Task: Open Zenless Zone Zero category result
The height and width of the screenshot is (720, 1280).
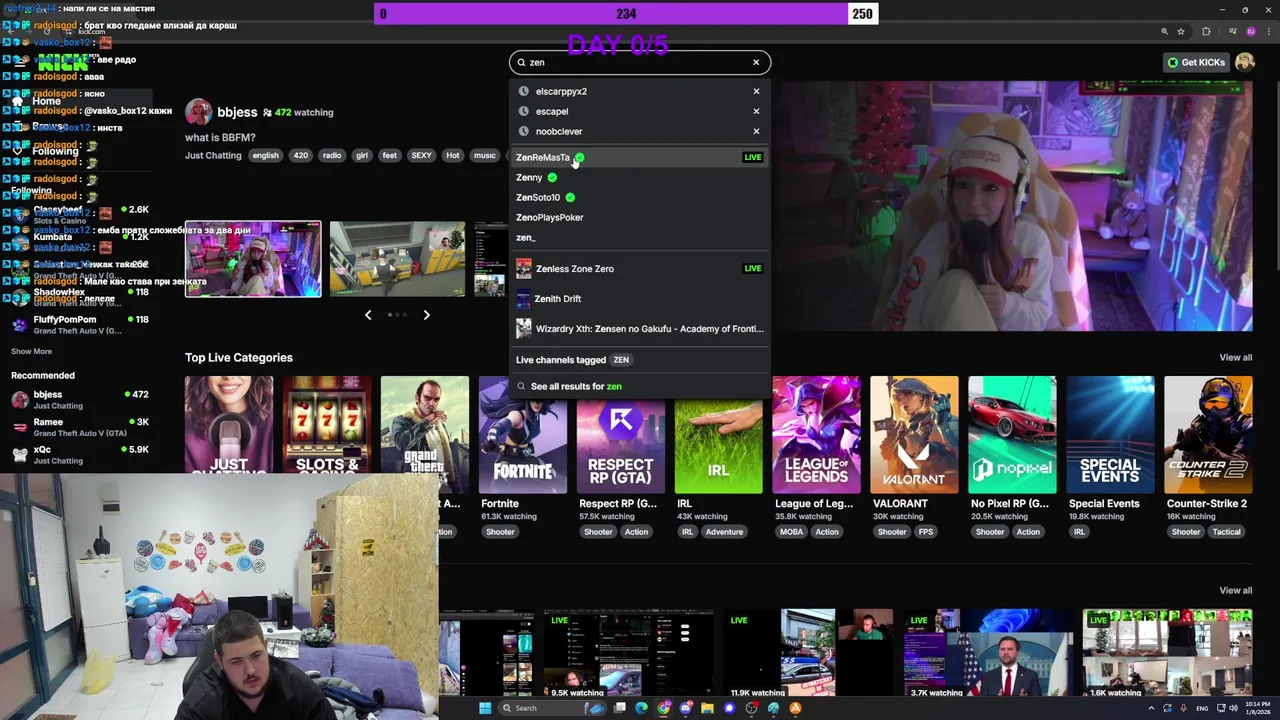Action: click(640, 268)
